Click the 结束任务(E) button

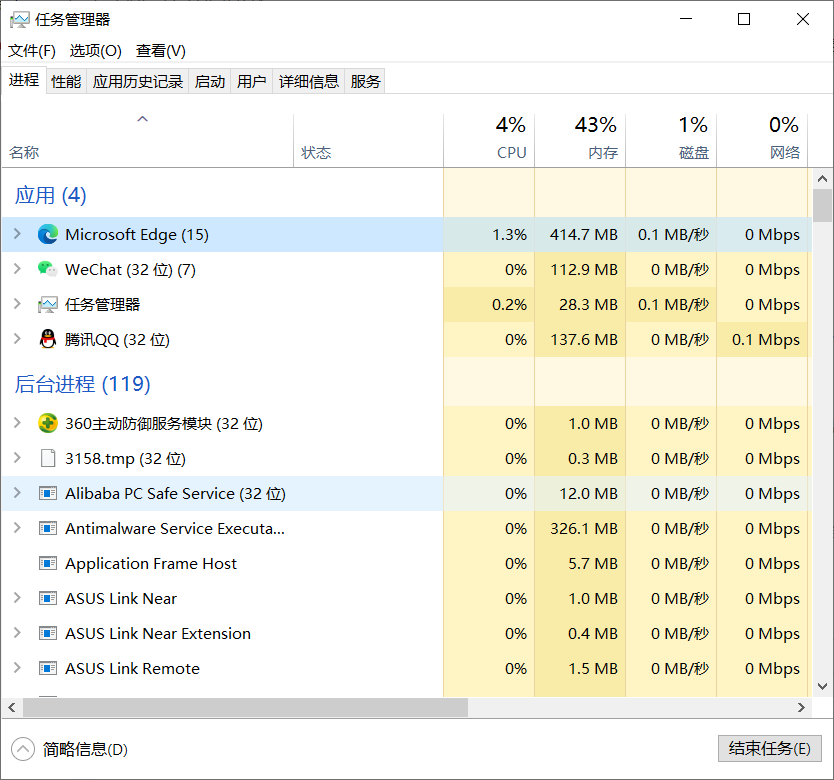click(x=769, y=749)
